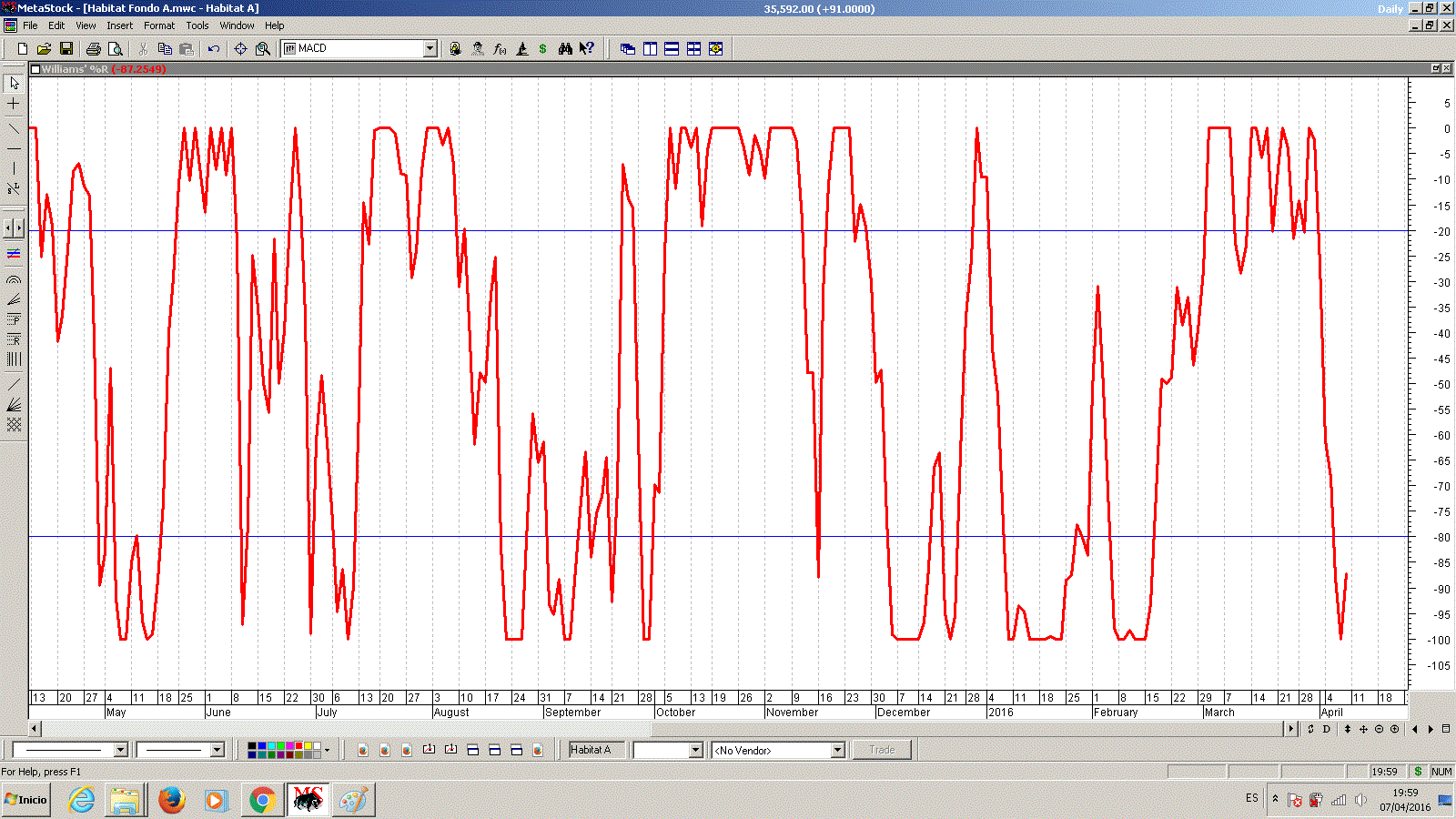1456x819 pixels.
Task: Click the green dollar toolbar icon
Action: click(x=543, y=49)
